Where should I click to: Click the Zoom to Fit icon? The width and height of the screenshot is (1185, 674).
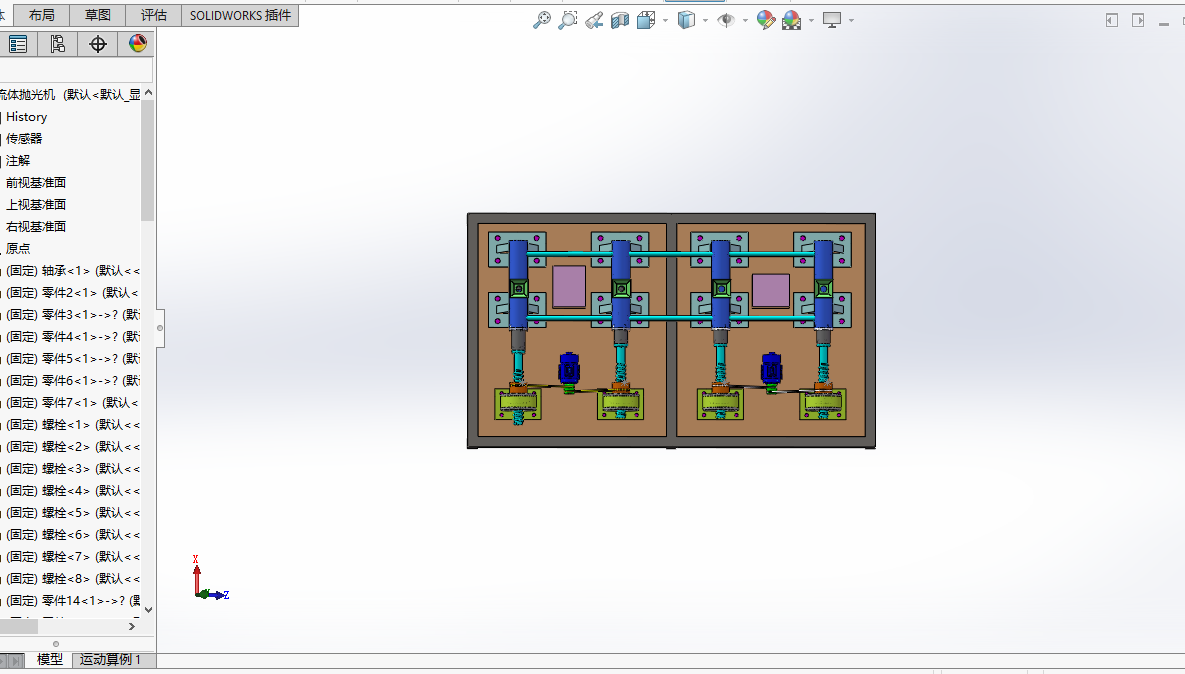point(542,20)
